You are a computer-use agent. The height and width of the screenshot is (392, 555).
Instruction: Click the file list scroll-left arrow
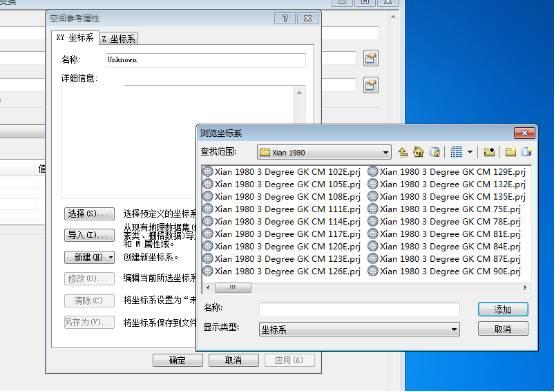click(x=208, y=288)
